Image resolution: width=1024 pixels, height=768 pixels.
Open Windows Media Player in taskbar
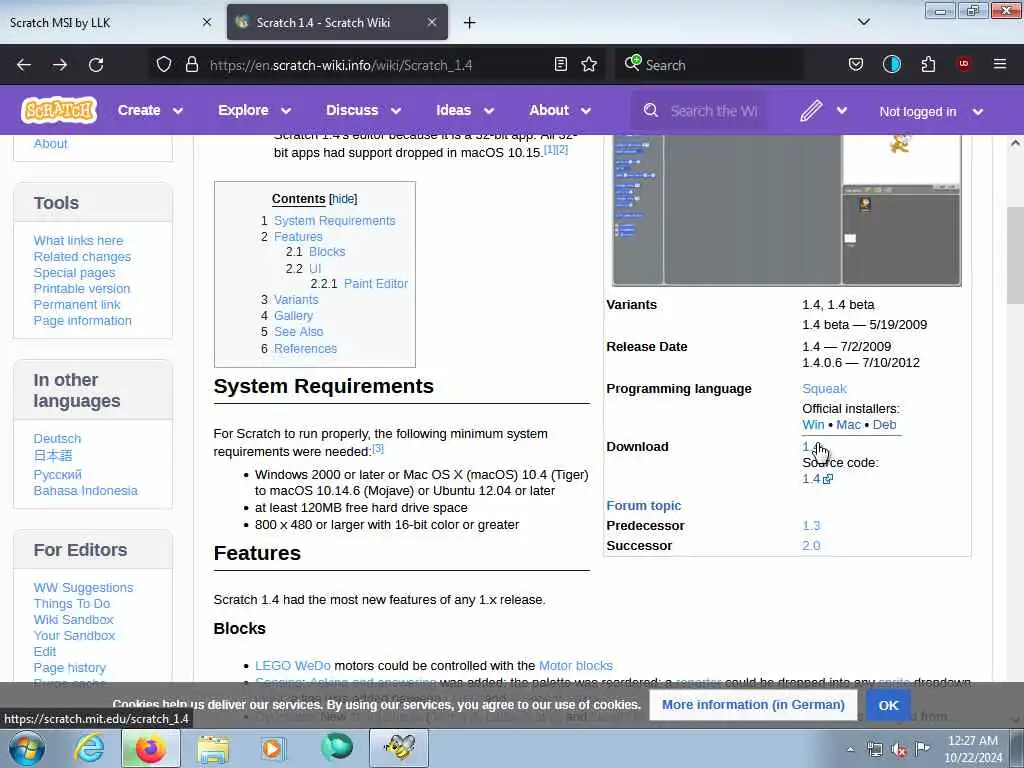click(x=273, y=748)
